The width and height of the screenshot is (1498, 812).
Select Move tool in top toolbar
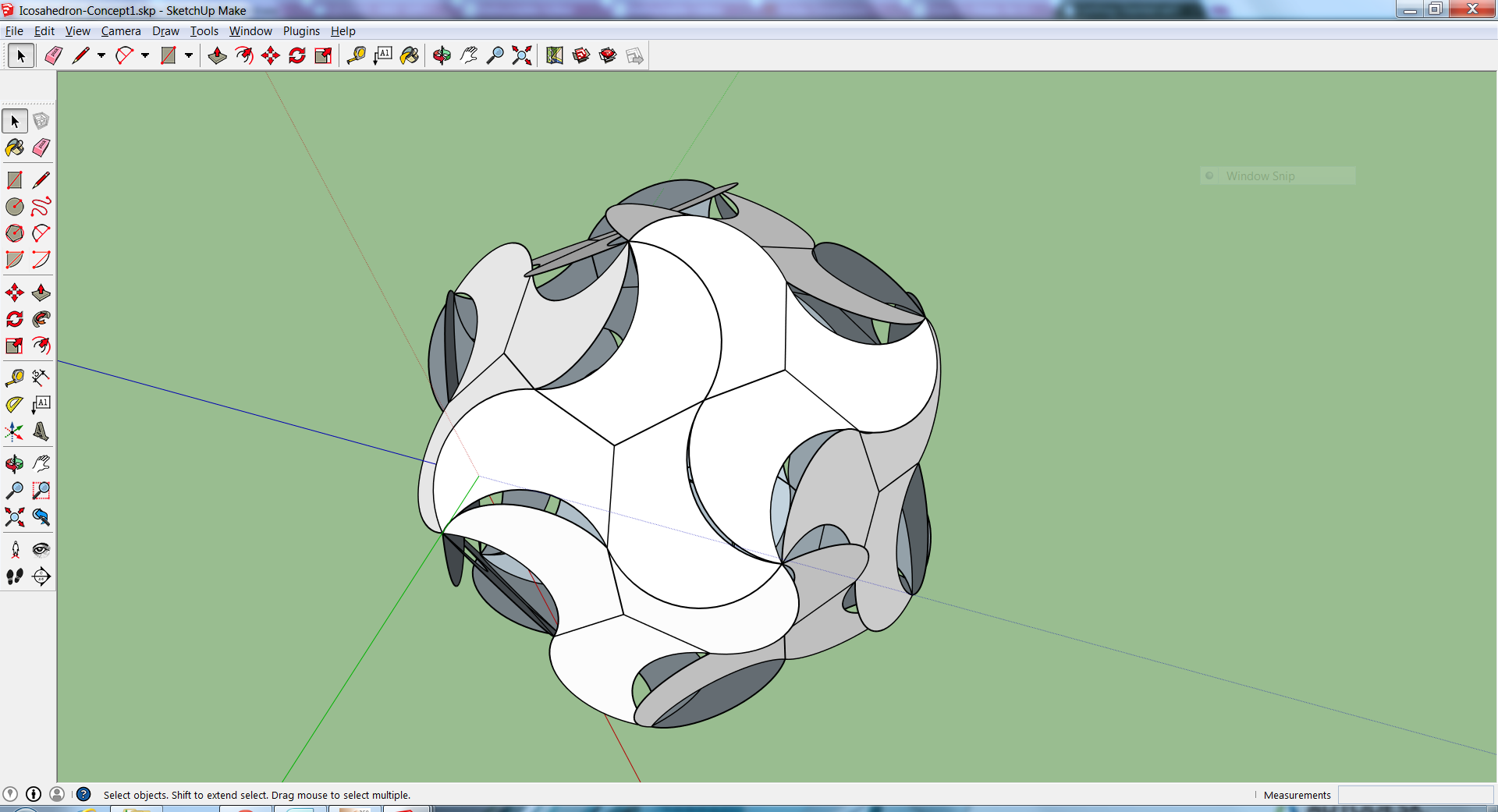(271, 55)
